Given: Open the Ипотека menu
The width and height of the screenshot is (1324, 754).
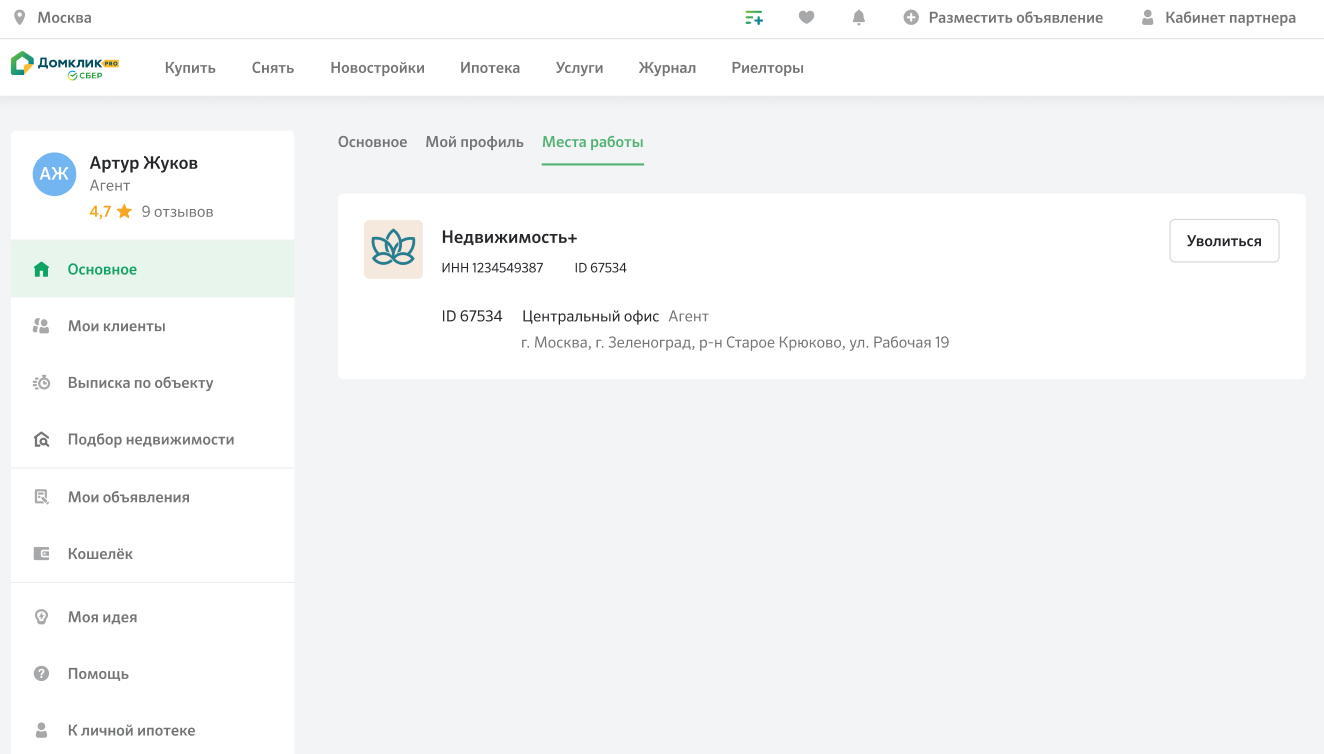Looking at the screenshot, I should point(490,68).
